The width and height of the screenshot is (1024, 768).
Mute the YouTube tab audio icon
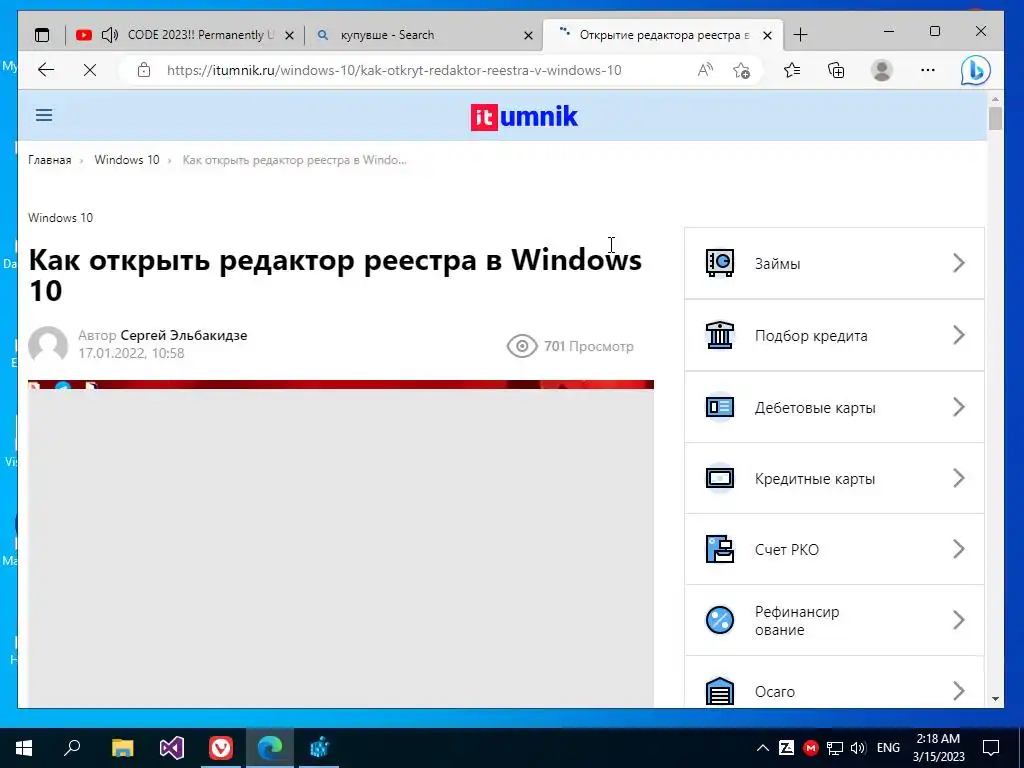110,35
